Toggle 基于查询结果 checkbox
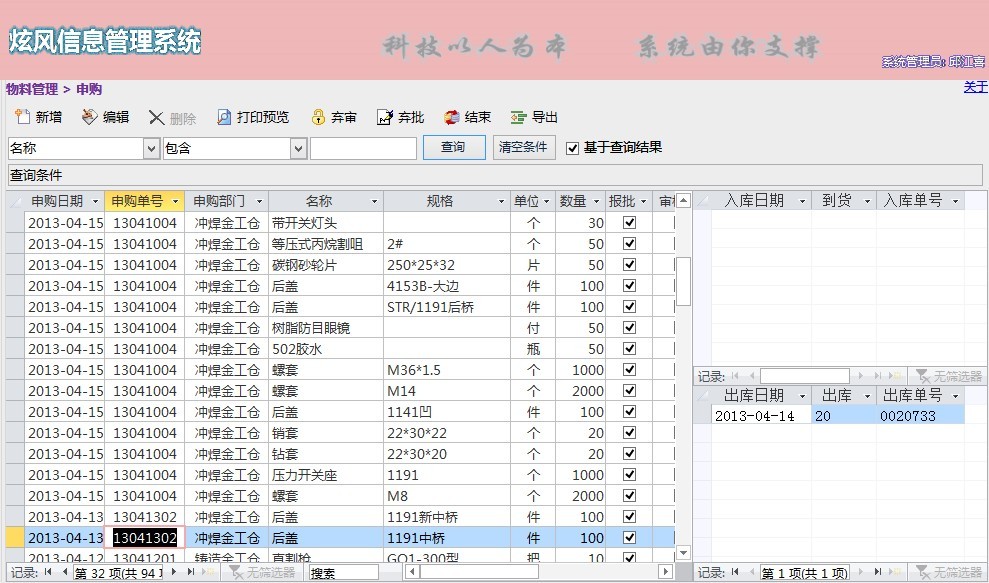Screen dimensions: 989x583 (x=572, y=148)
